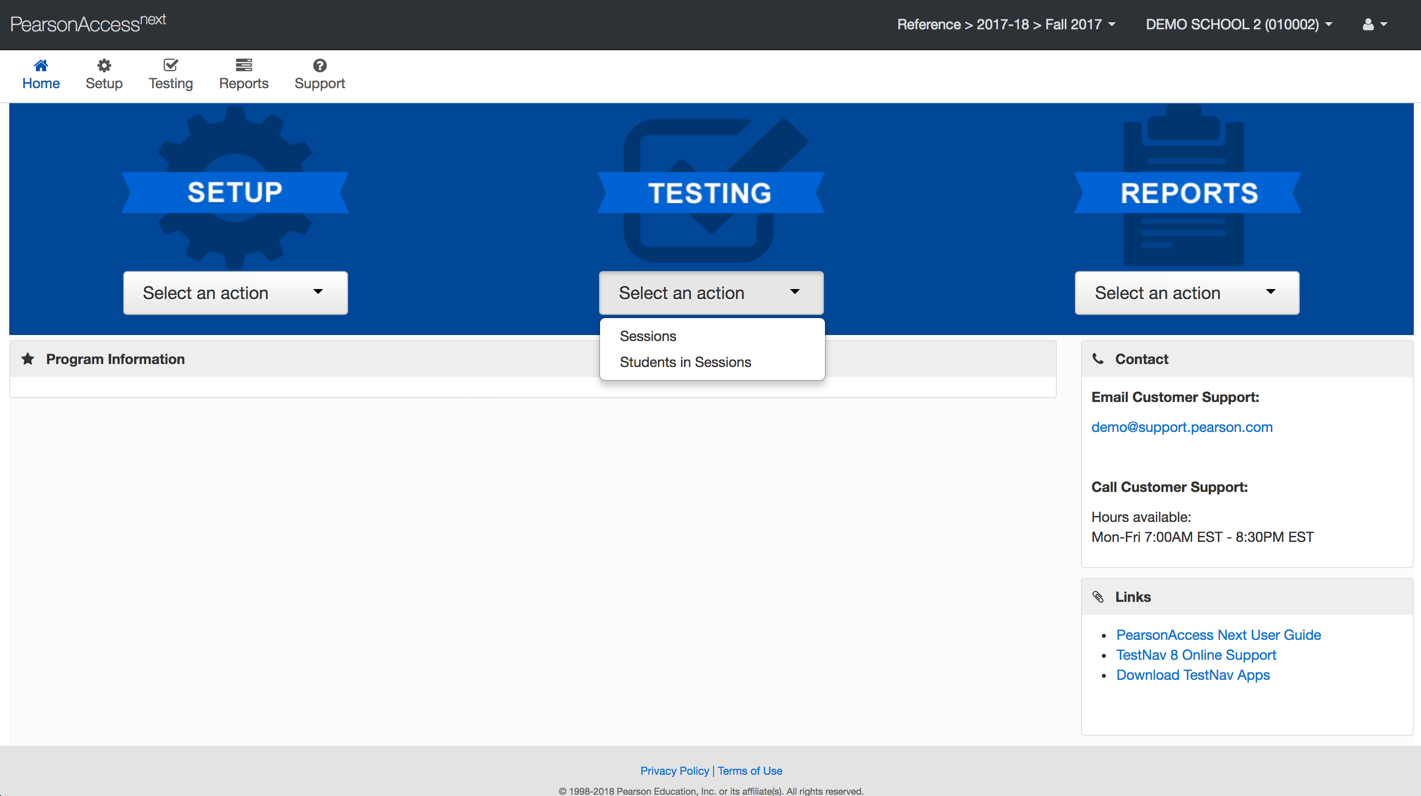Click the Contact phone icon
This screenshot has width=1421, height=796.
point(1098,359)
